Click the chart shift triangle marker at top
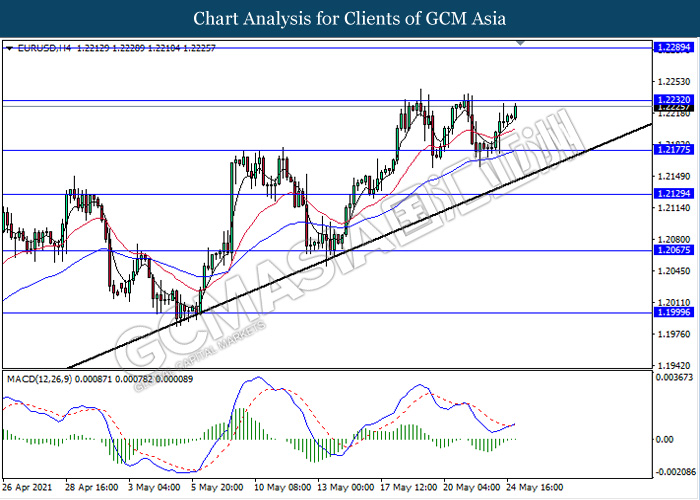 click(521, 43)
